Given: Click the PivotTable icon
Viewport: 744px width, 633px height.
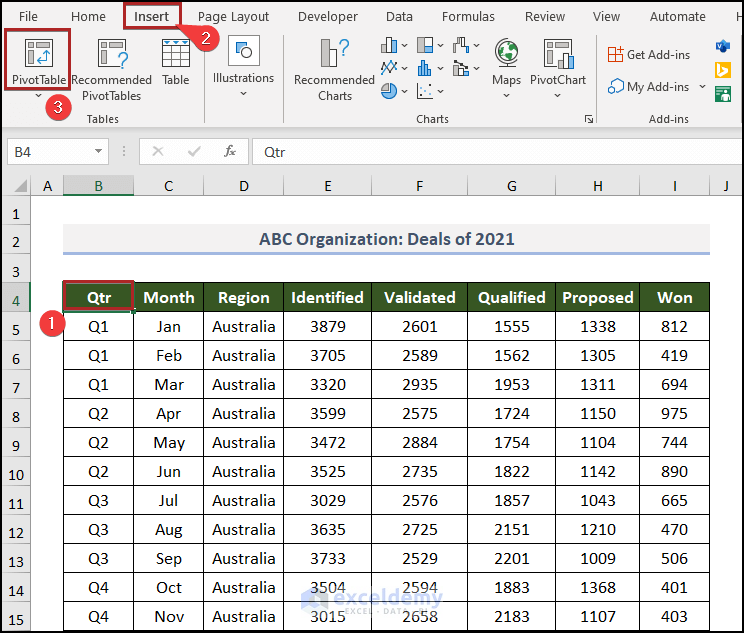Looking at the screenshot, I should [39, 54].
